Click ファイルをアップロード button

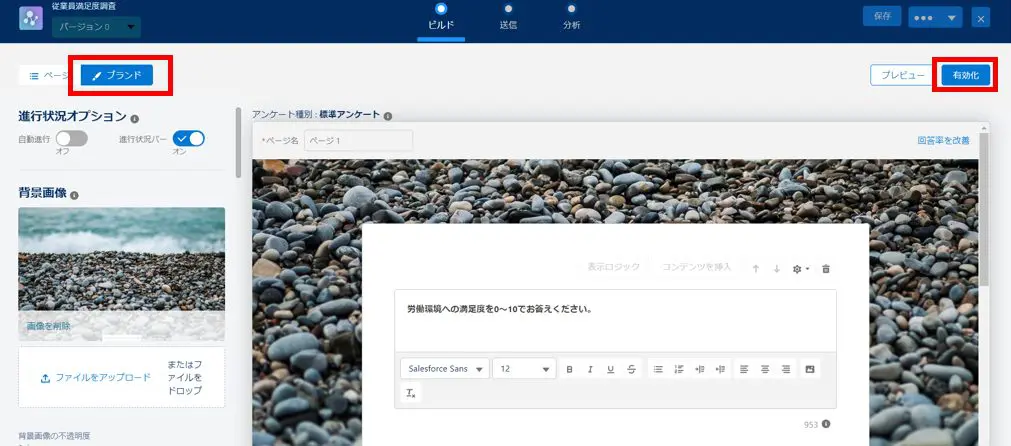pyautogui.click(x=96, y=378)
